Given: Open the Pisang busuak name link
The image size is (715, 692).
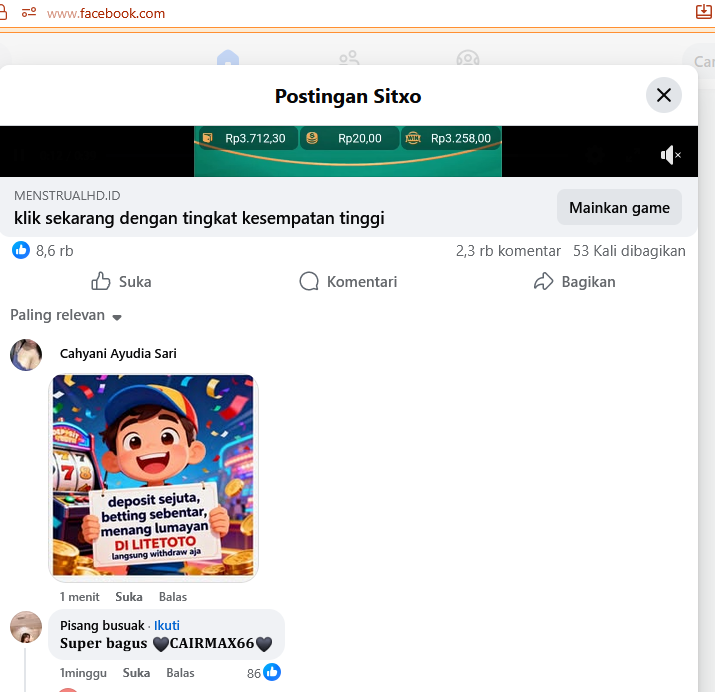Looking at the screenshot, I should (102, 625).
